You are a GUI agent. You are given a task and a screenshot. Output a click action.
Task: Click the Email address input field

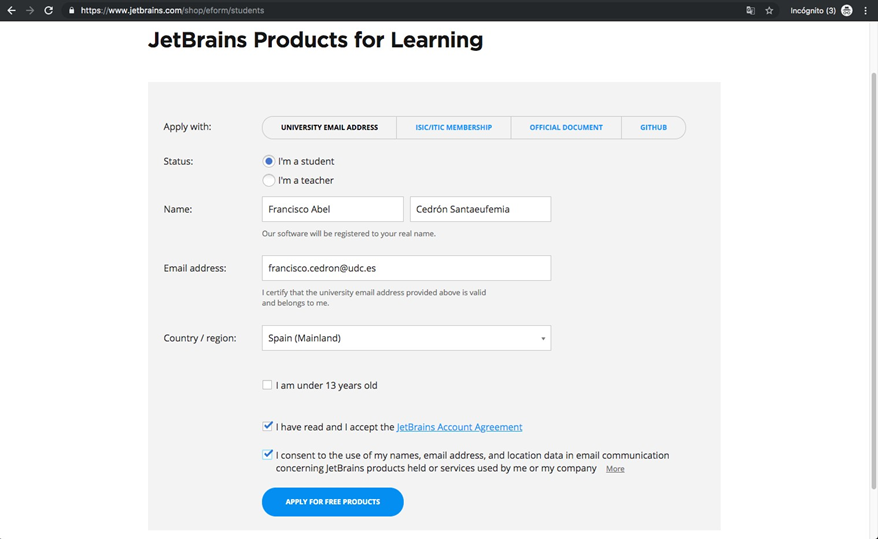pos(407,268)
